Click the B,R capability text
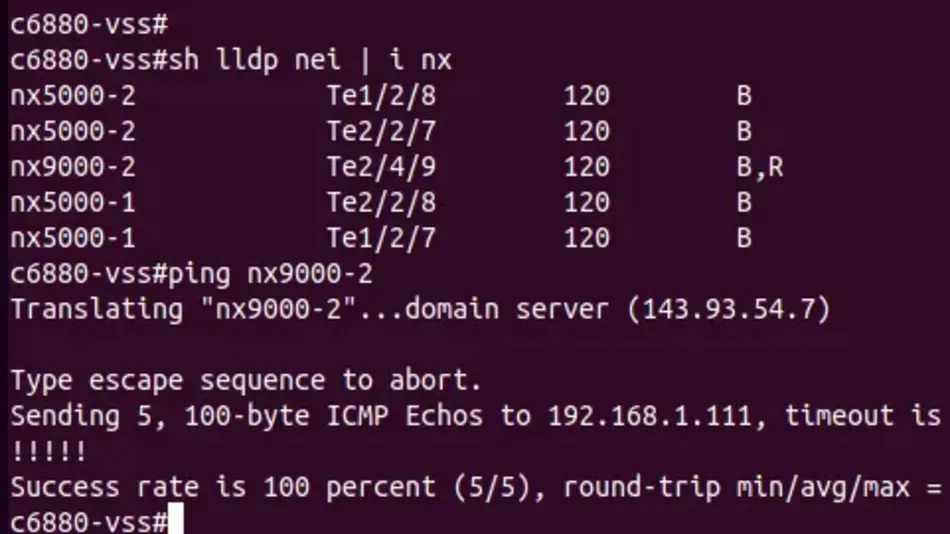This screenshot has height=534, width=950. (x=759, y=167)
